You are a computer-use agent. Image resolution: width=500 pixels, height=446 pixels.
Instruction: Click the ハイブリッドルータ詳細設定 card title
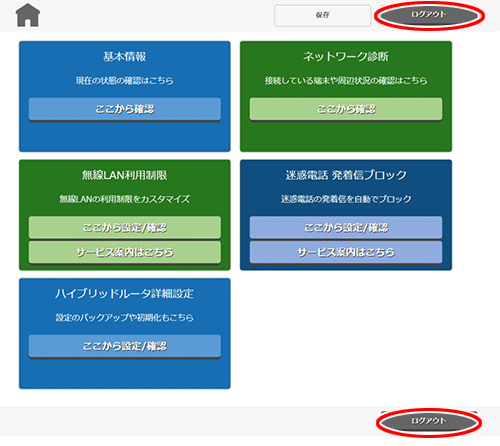point(125,294)
